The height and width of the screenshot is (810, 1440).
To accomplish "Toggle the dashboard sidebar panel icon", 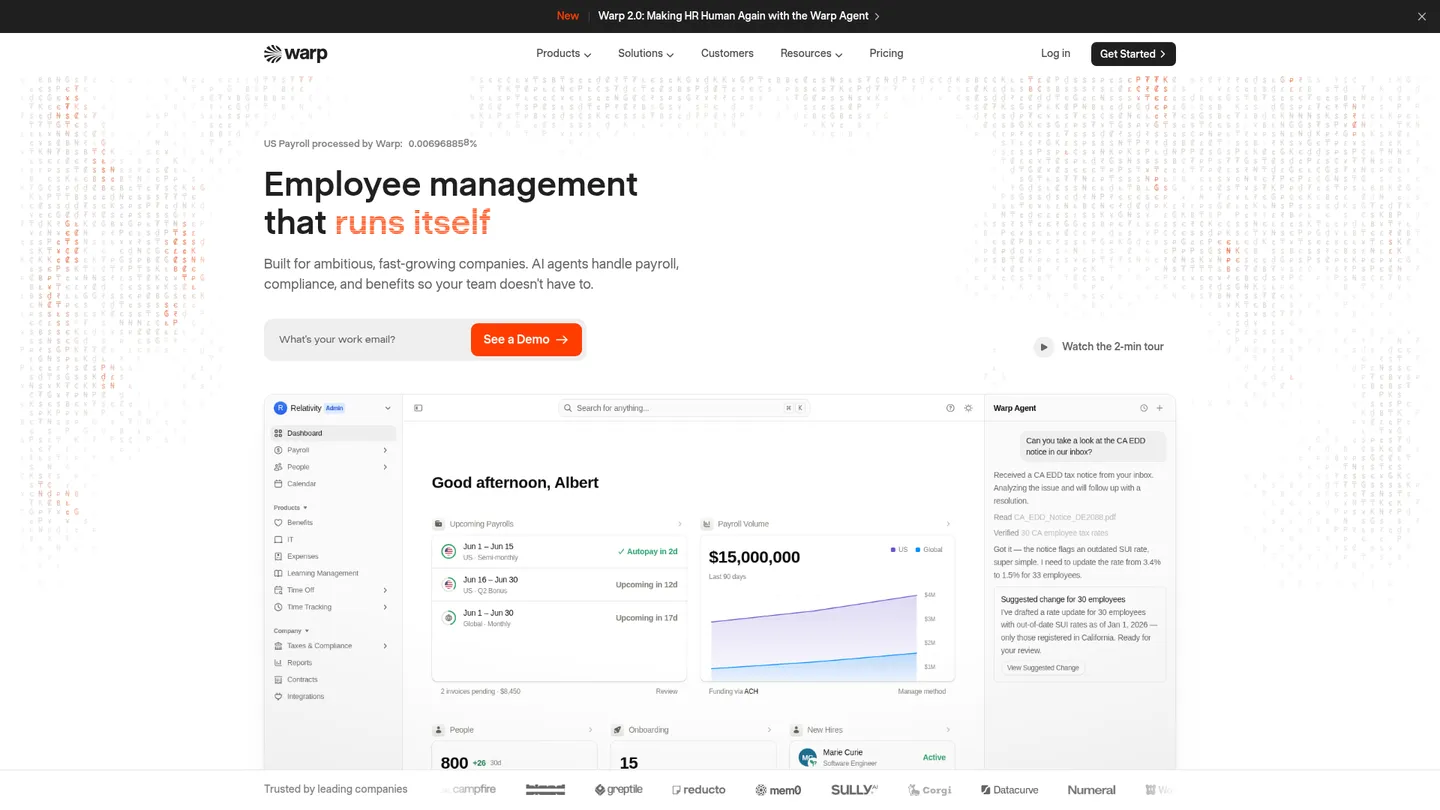I will point(418,408).
